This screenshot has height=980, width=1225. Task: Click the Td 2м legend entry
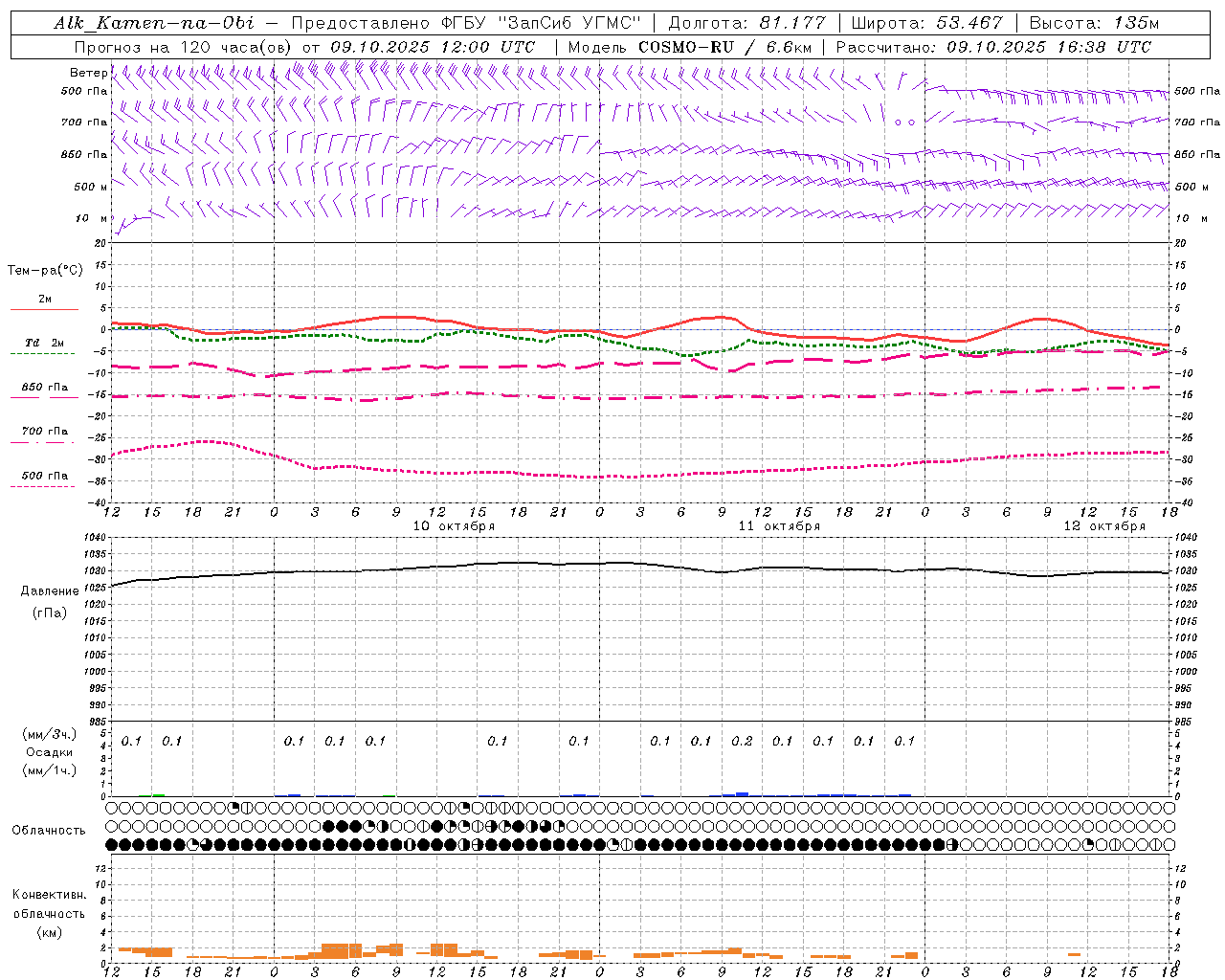pos(44,343)
